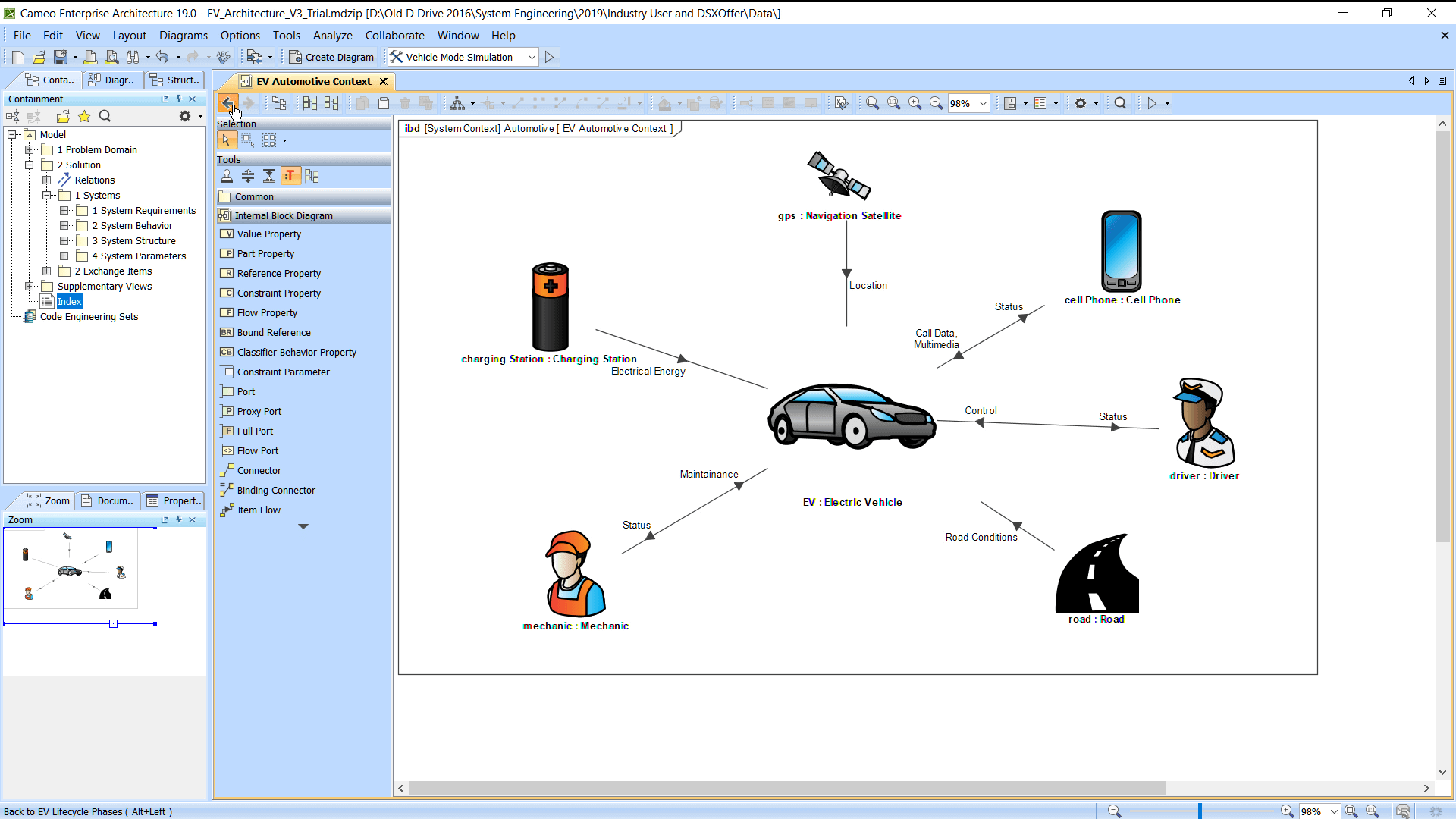Screen dimensions: 1456x819
Task: Select Item Flow from palette
Action: (259, 510)
